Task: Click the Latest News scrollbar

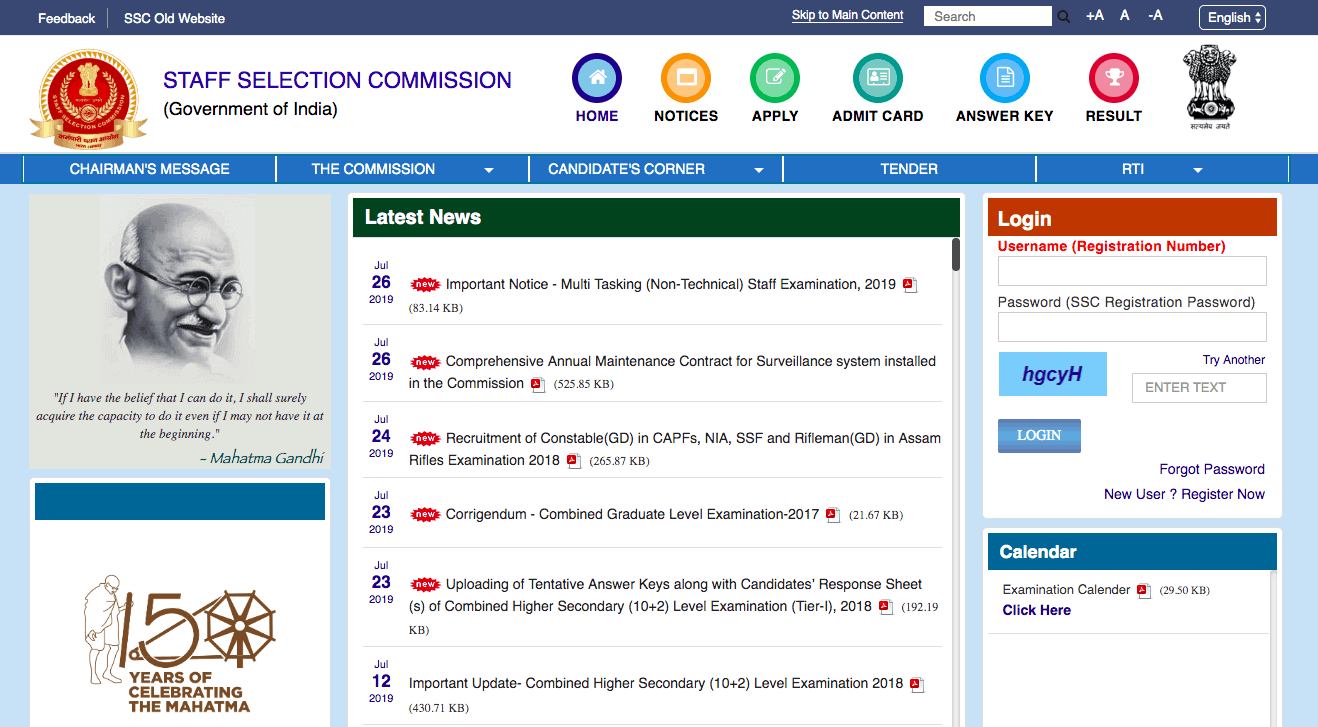Action: point(956,255)
